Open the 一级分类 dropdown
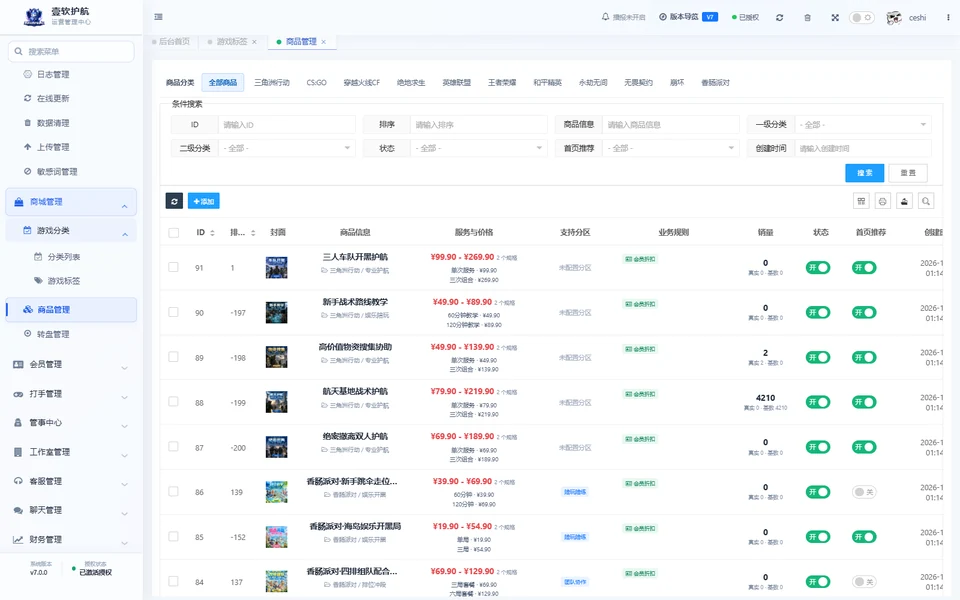 863,124
